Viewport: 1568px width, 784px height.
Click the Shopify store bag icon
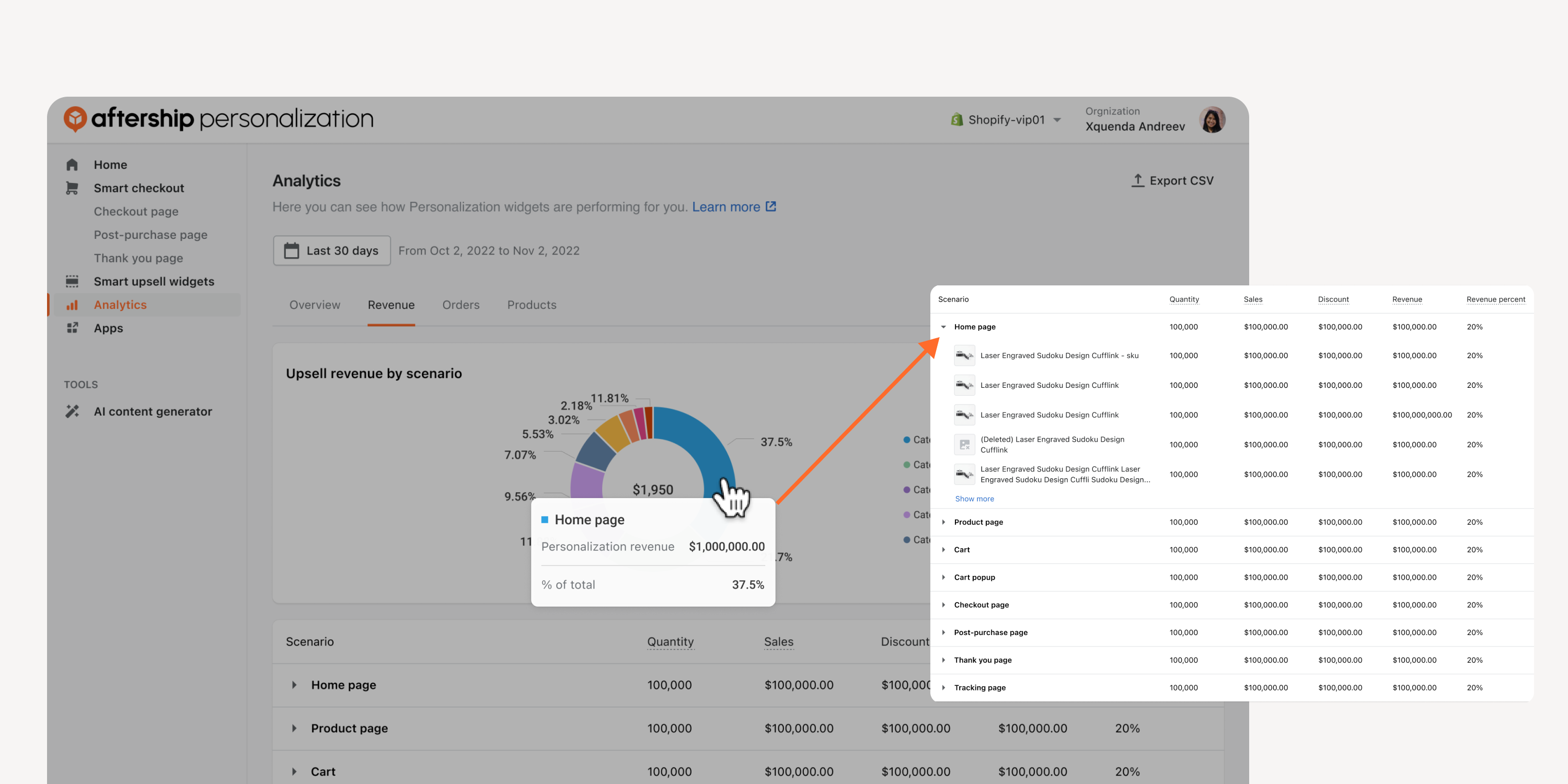(x=957, y=119)
